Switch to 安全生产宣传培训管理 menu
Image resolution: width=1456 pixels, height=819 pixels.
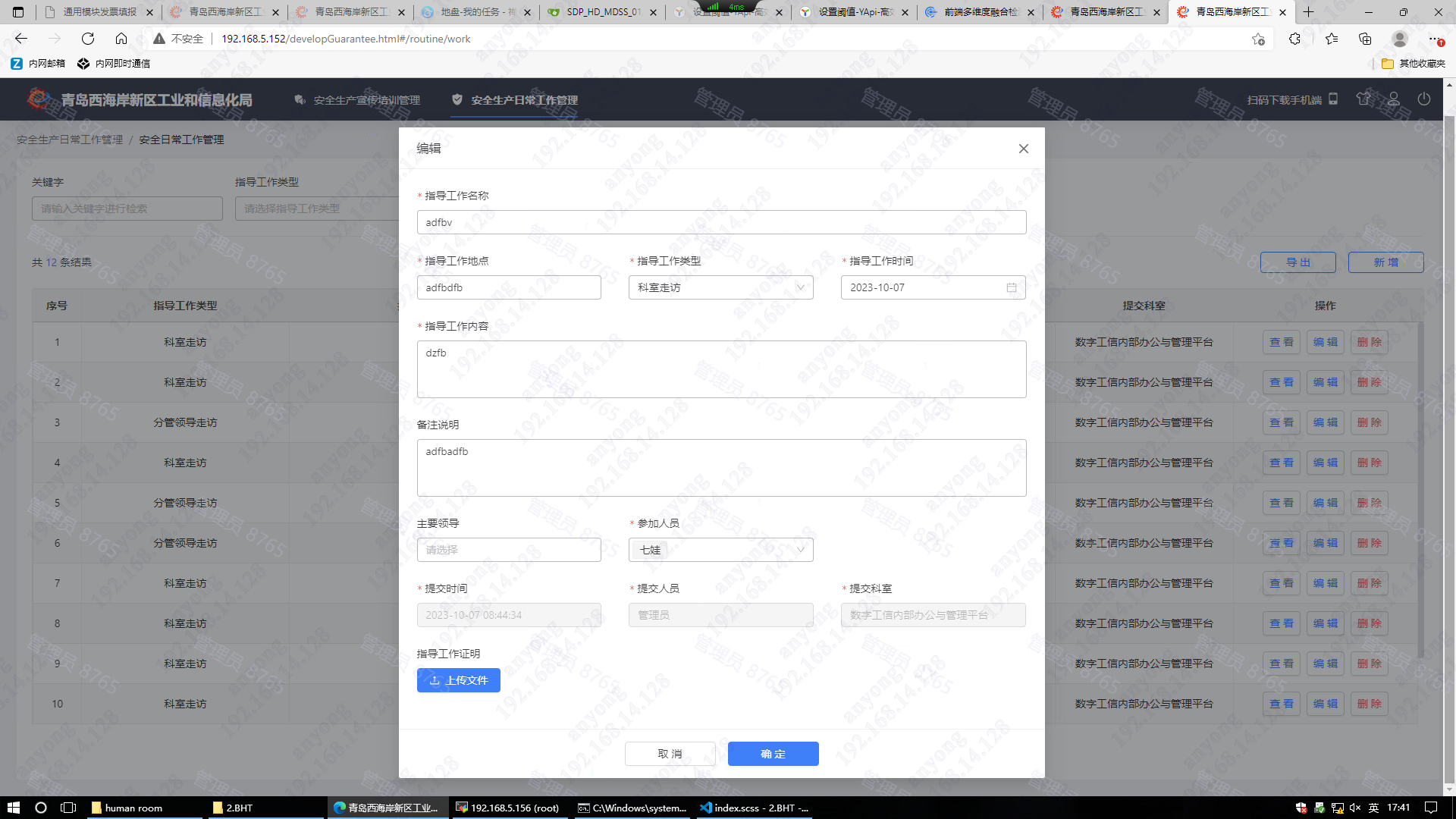pyautogui.click(x=357, y=100)
